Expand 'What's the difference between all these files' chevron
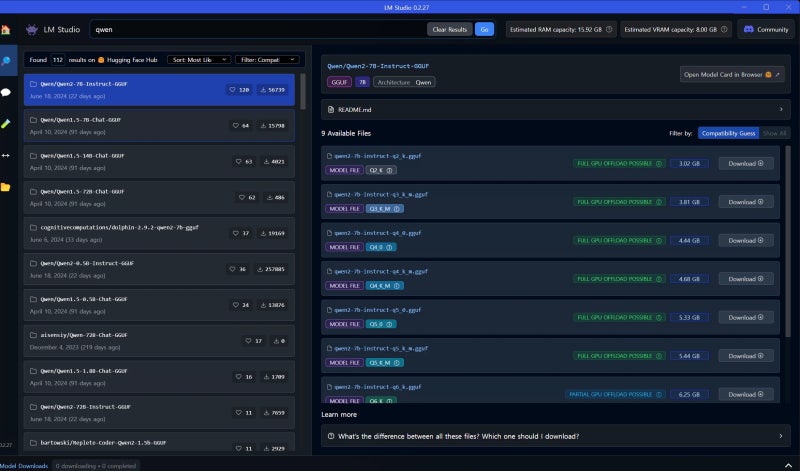Screen dimensions: 800x471 pos(781,436)
